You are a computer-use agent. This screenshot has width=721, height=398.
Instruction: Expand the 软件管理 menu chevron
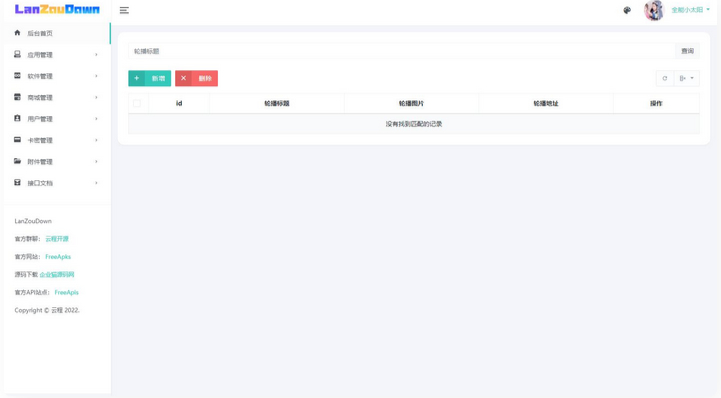(x=96, y=76)
